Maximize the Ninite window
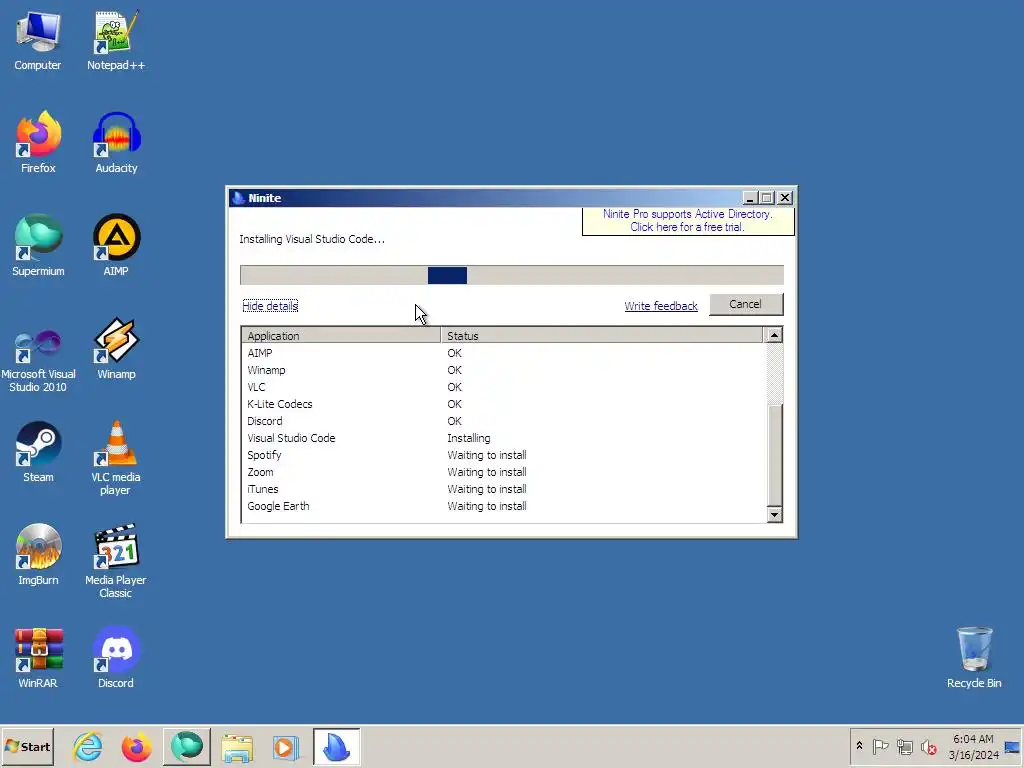The width and height of the screenshot is (1024, 768). pos(767,197)
